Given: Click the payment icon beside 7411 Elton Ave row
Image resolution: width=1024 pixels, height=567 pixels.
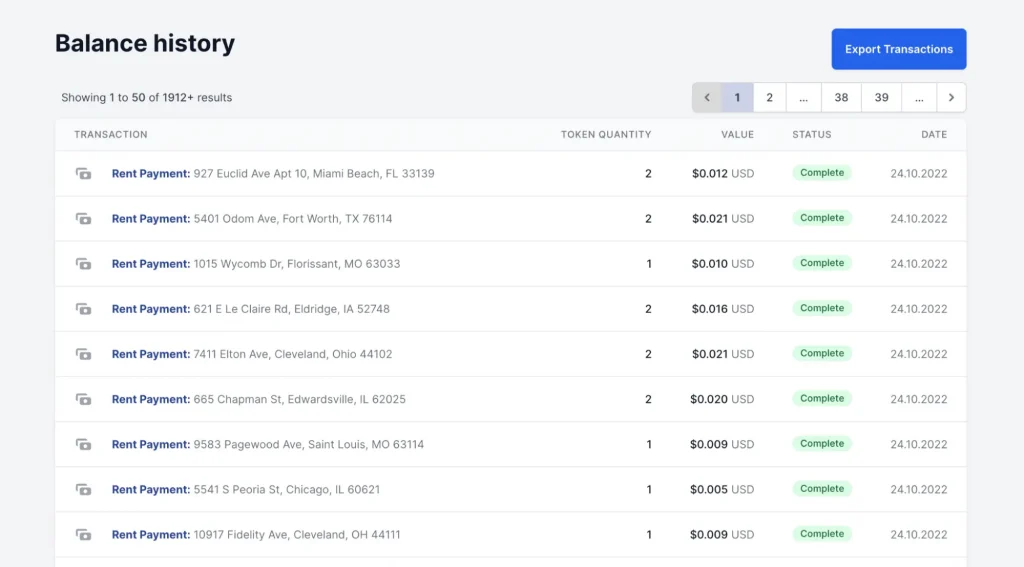Looking at the screenshot, I should [84, 354].
